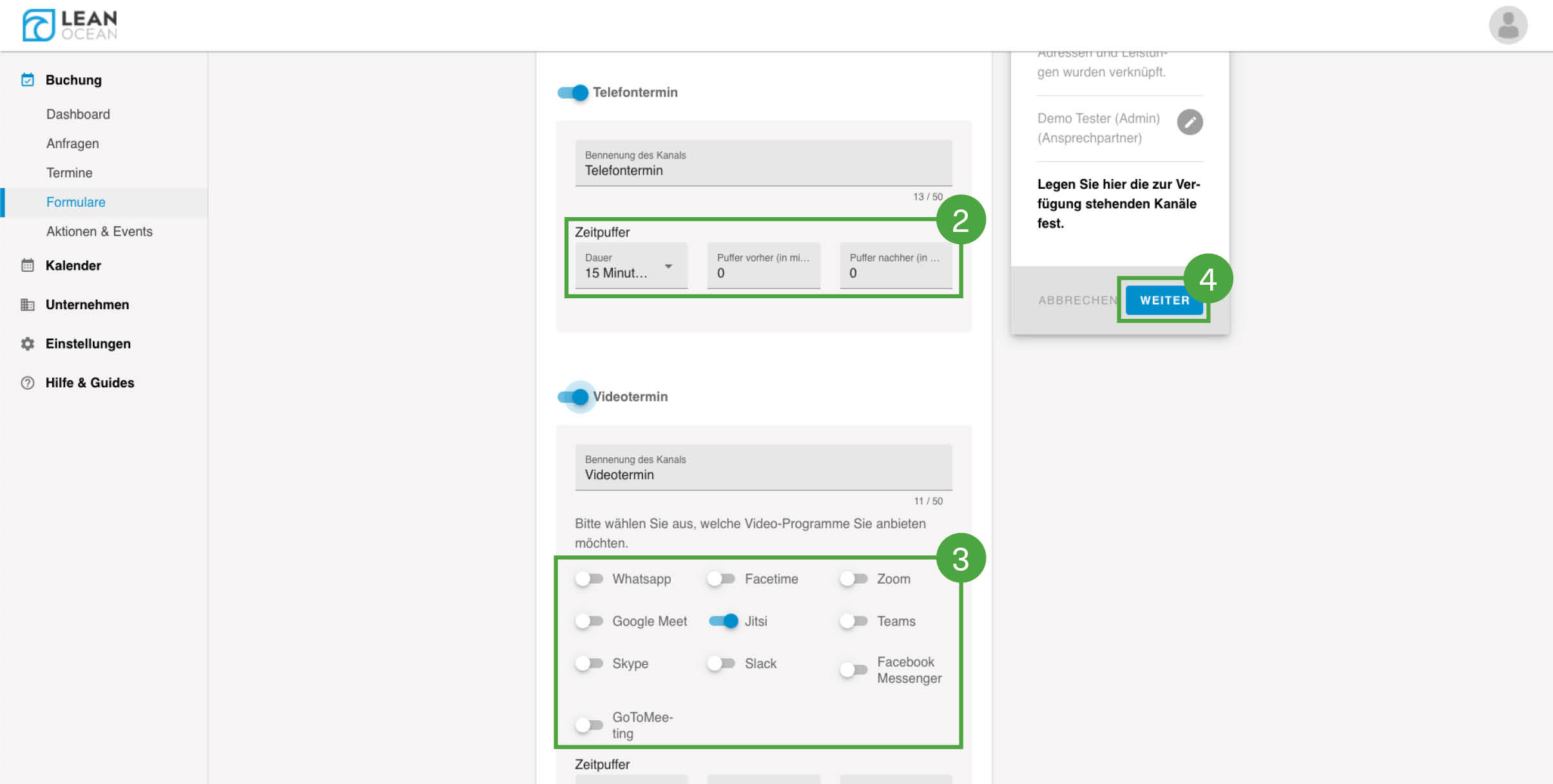Enable the Zoom video program toggle

[853, 578]
